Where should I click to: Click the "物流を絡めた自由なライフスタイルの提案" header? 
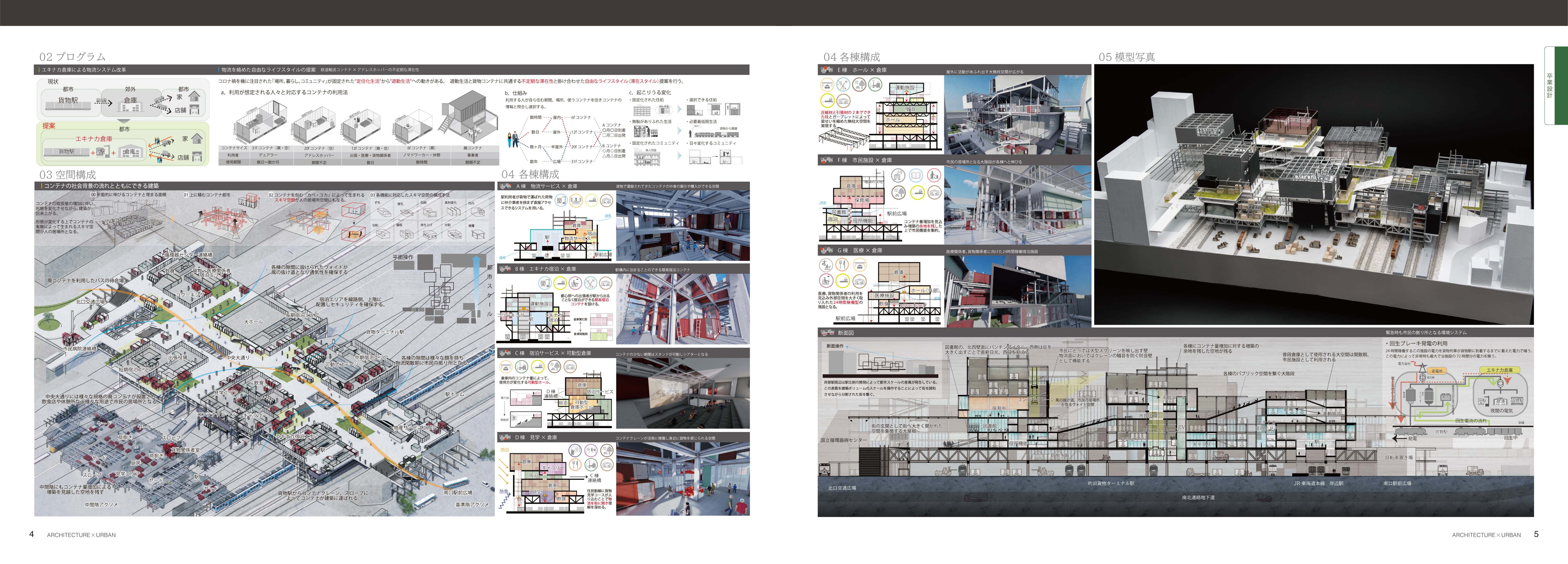[x=269, y=70]
